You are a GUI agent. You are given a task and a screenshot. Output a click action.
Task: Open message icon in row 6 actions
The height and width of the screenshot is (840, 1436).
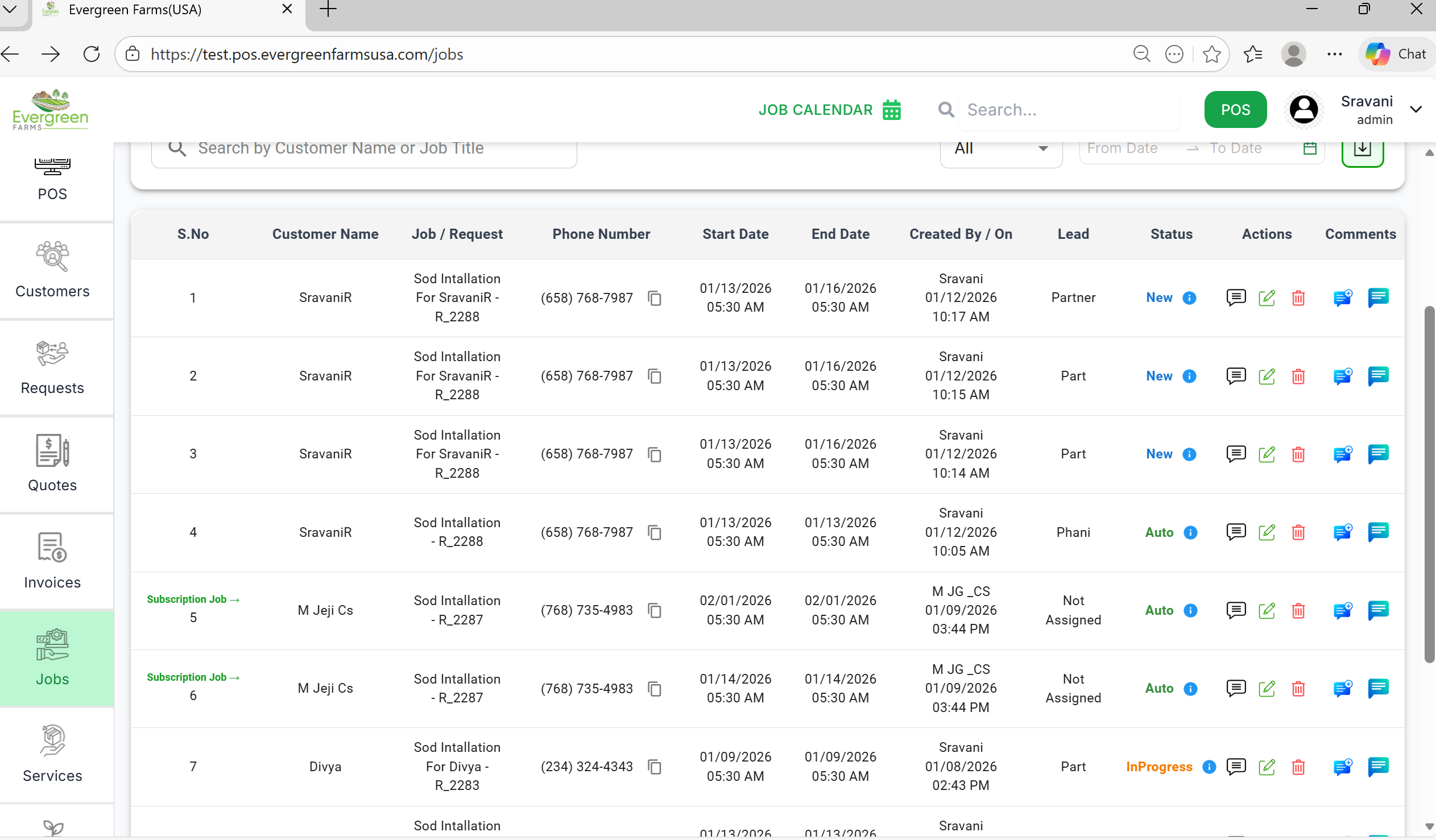pos(1235,688)
